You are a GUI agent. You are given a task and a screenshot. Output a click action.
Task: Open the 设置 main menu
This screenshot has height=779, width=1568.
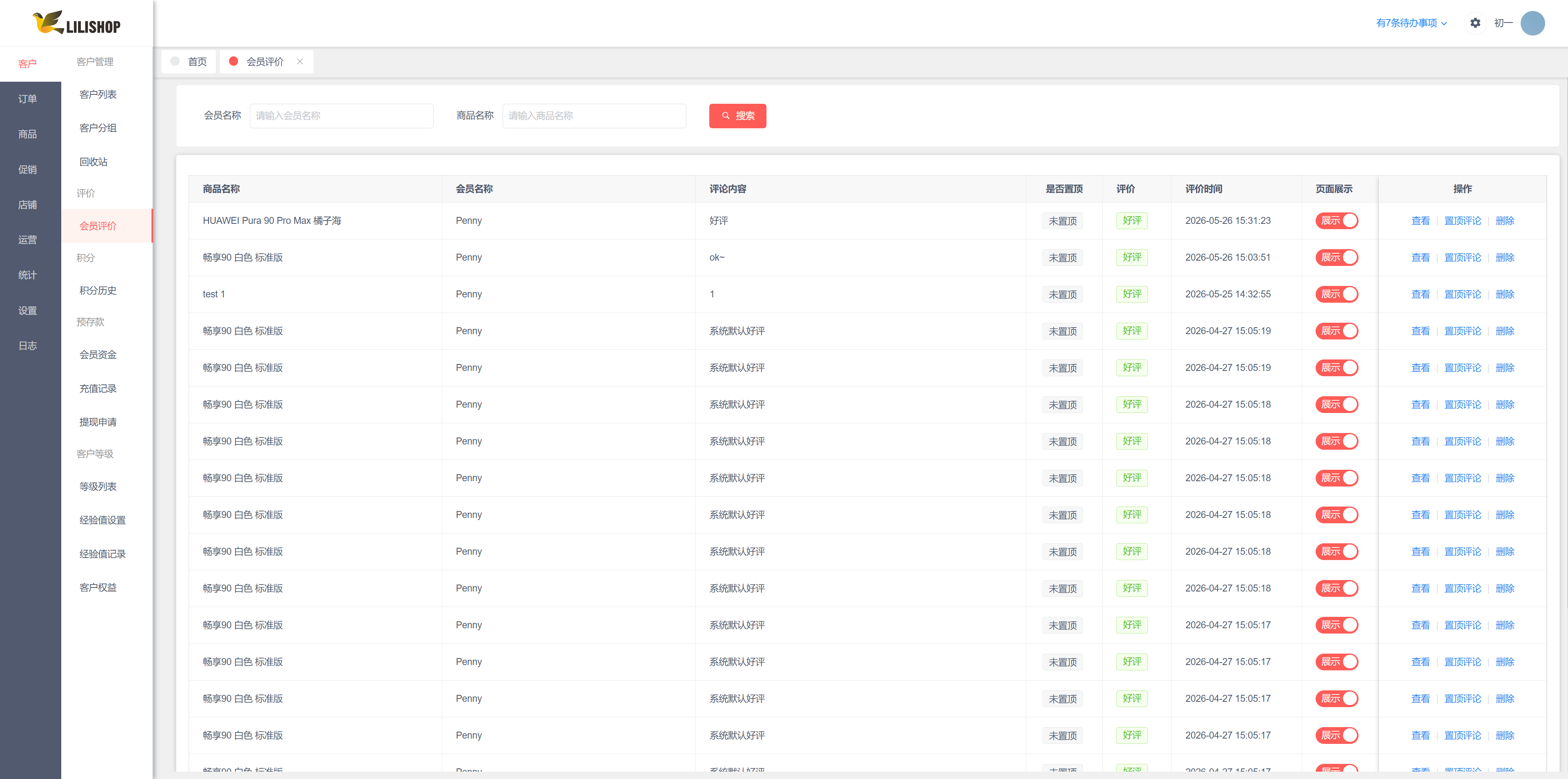click(27, 310)
